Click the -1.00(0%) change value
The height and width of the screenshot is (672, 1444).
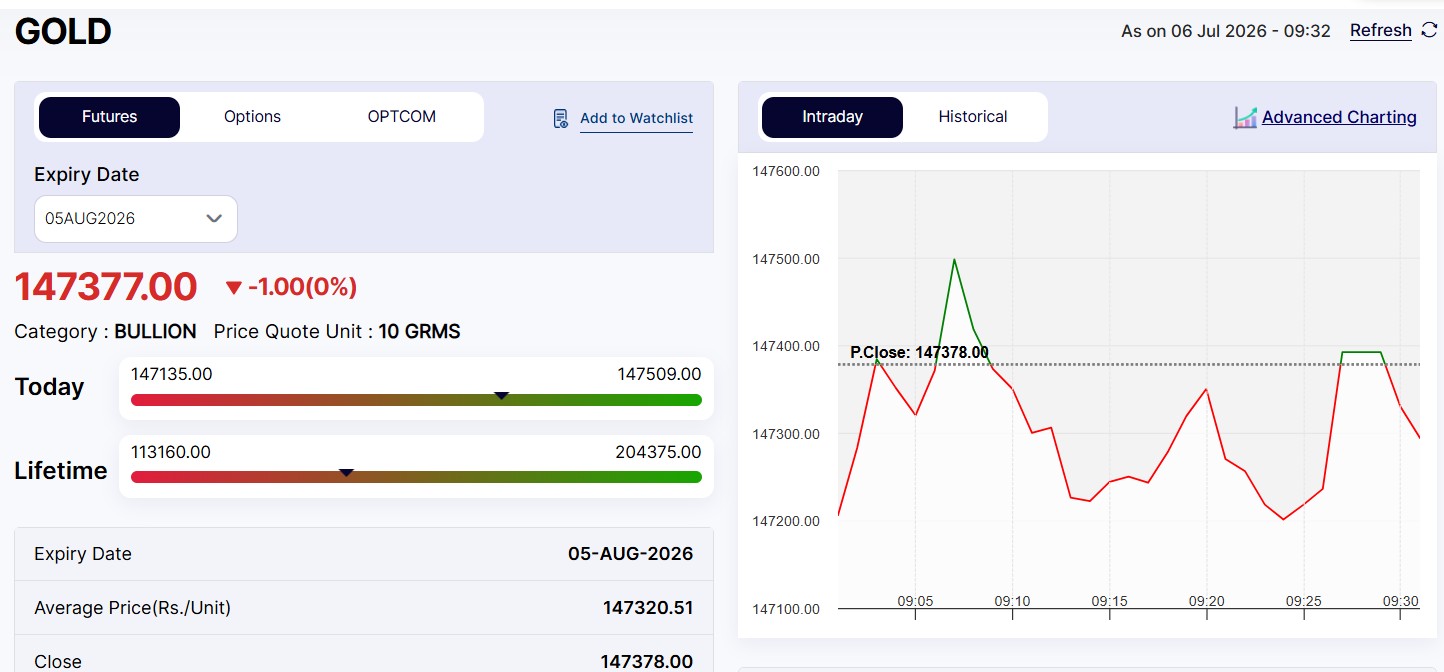coord(302,288)
